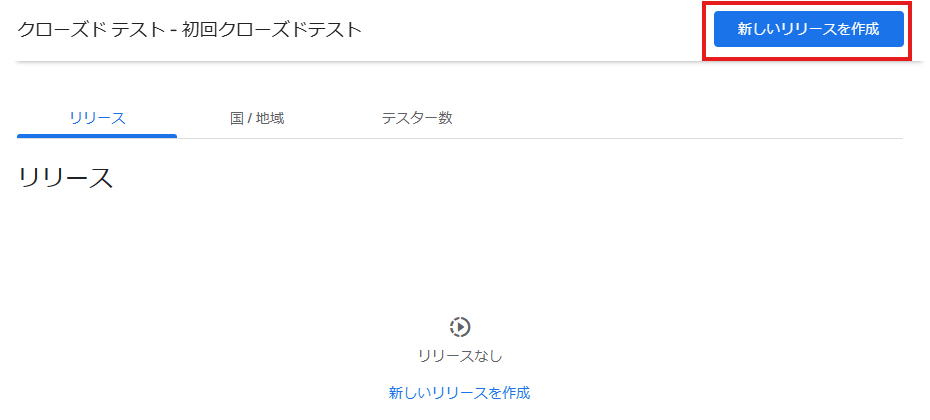The height and width of the screenshot is (420, 930).
Task: Click the blue link text under the play icon
Action: click(x=460, y=393)
